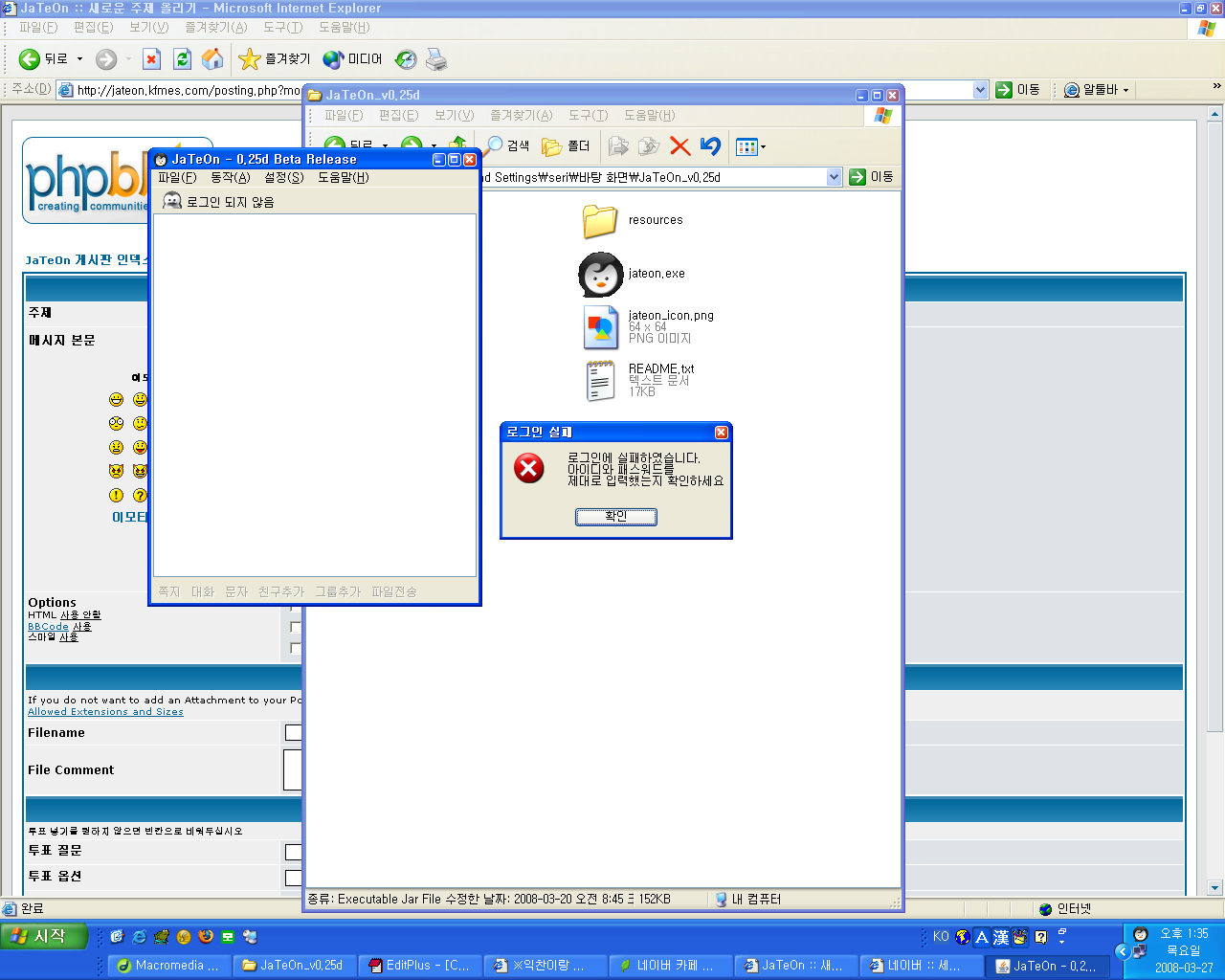The width and height of the screenshot is (1225, 980).
Task: Click the Move To icon in Explorer toolbar
Action: pos(618,145)
